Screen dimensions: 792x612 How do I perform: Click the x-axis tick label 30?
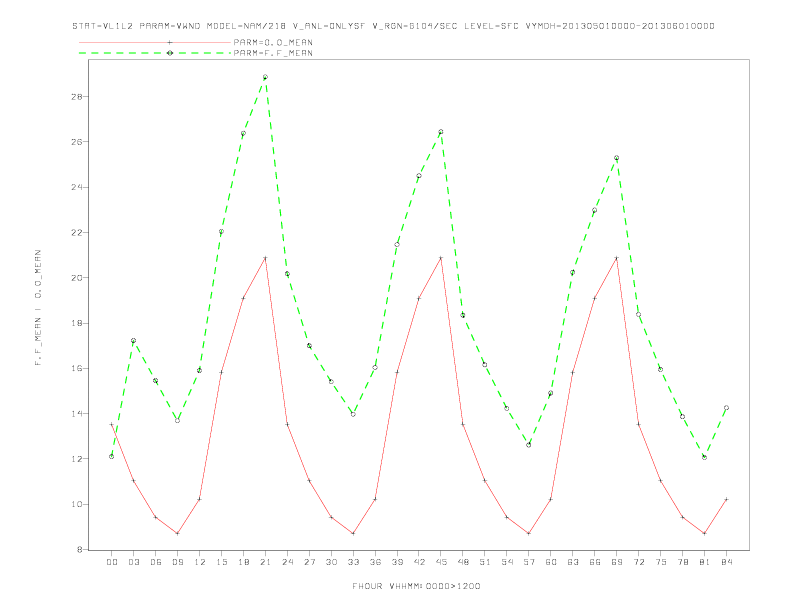tap(331, 562)
